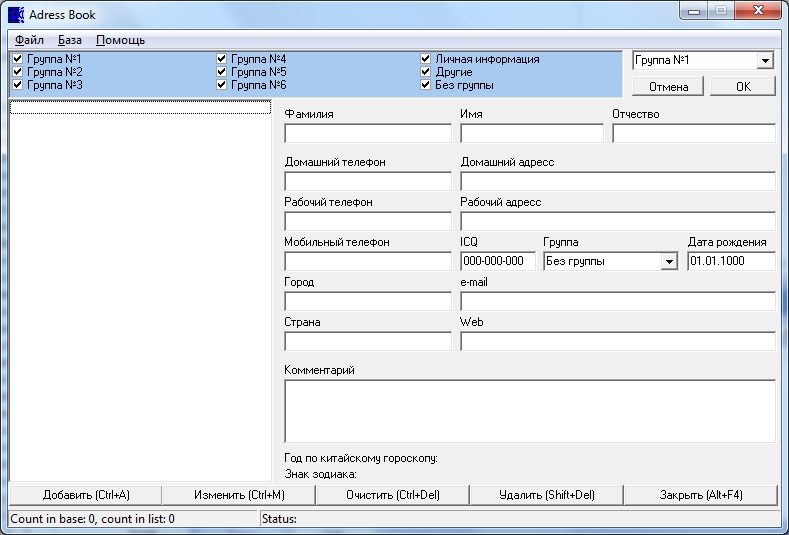Image resolution: width=789 pixels, height=535 pixels.
Task: Expand the Группа №1 dropdown at top right
Action: click(765, 61)
